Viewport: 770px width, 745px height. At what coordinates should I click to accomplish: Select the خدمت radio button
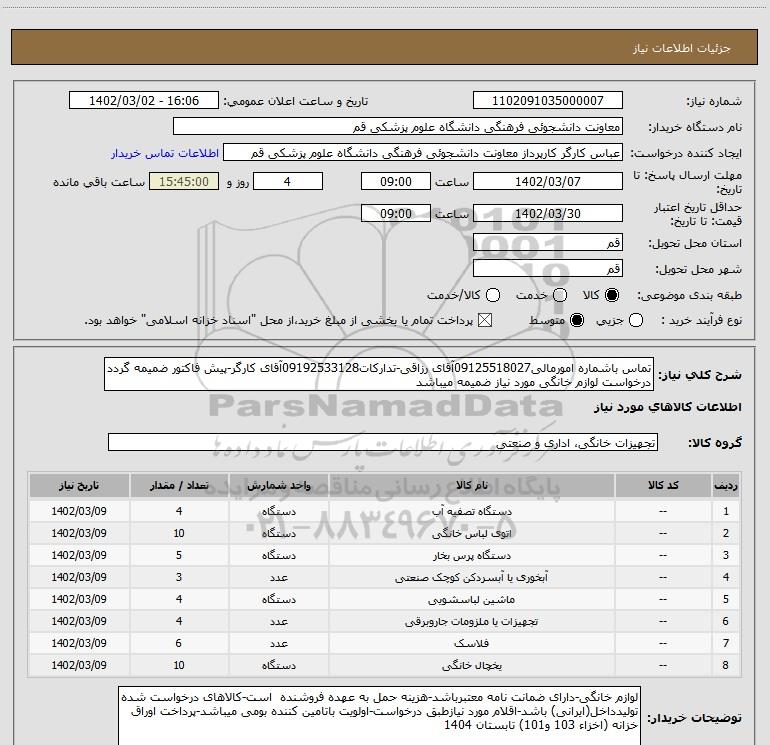[560, 295]
